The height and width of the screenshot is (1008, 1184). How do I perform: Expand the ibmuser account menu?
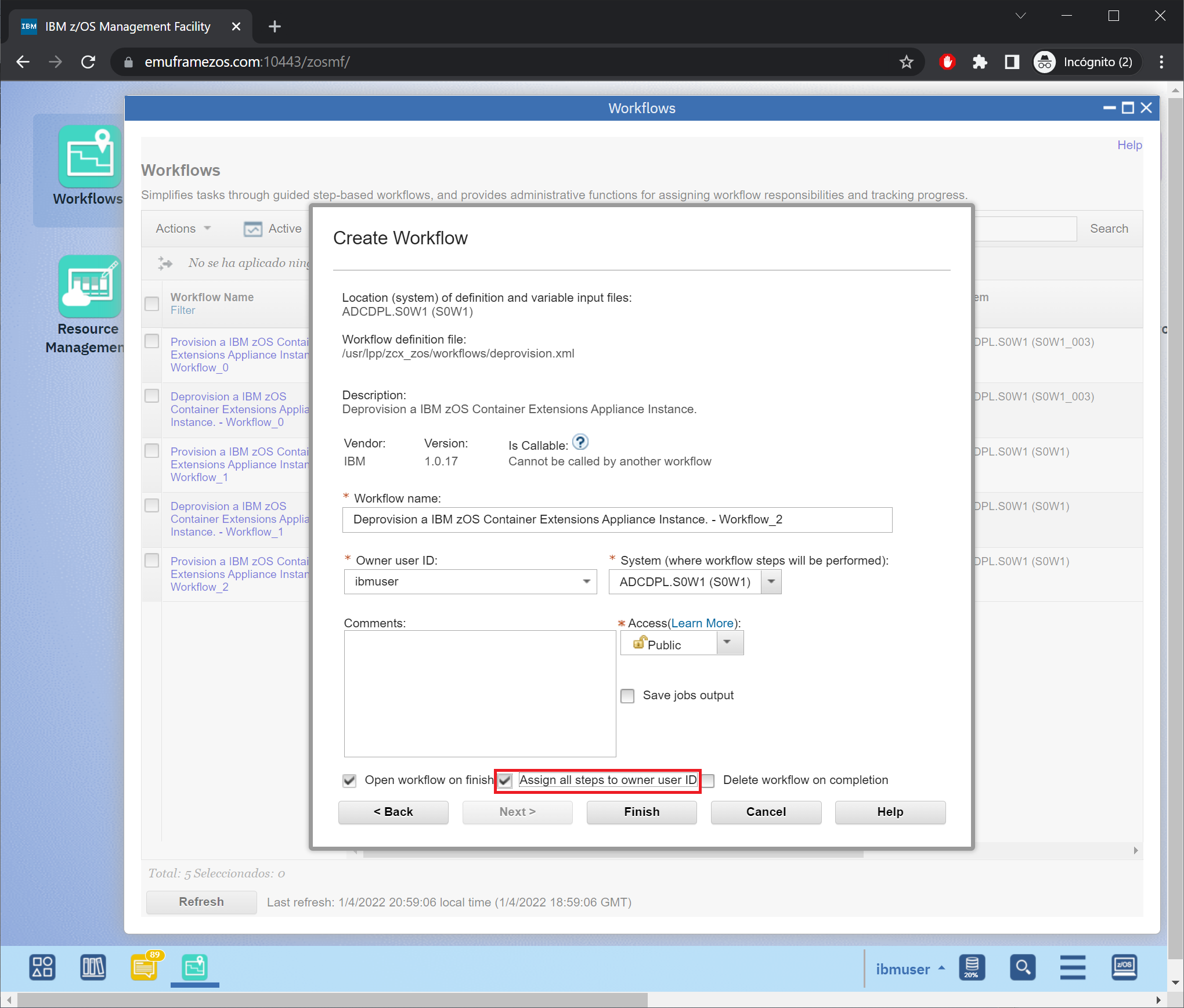tap(910, 969)
